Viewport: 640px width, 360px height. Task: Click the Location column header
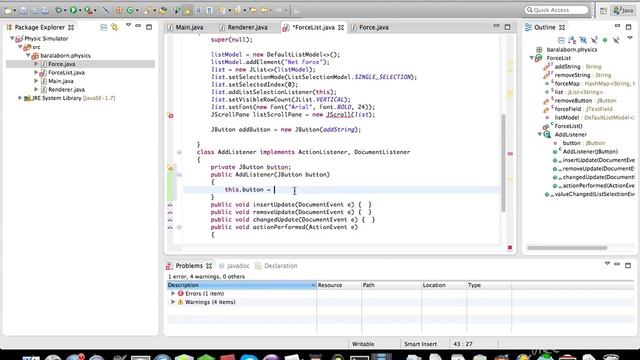coord(444,285)
